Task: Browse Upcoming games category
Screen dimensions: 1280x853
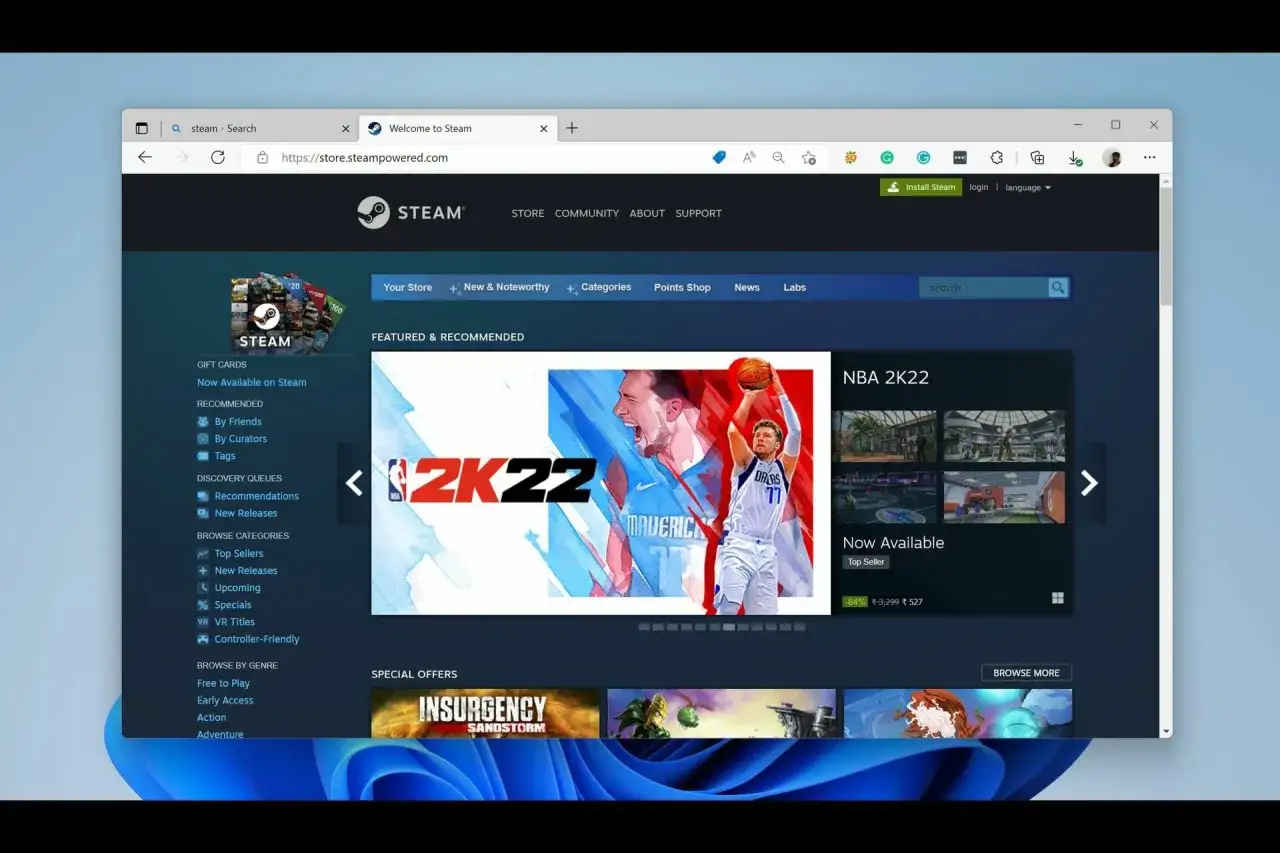Action: coord(237,587)
